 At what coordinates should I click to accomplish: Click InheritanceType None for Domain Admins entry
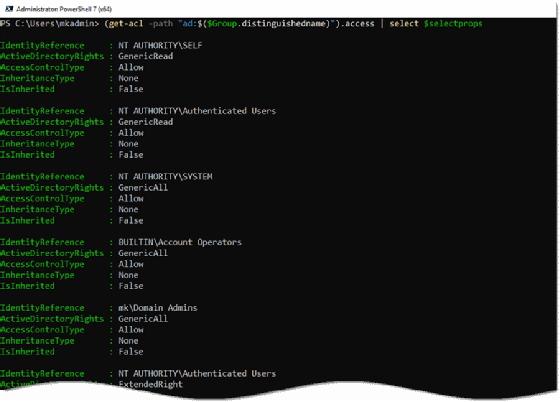click(69, 341)
